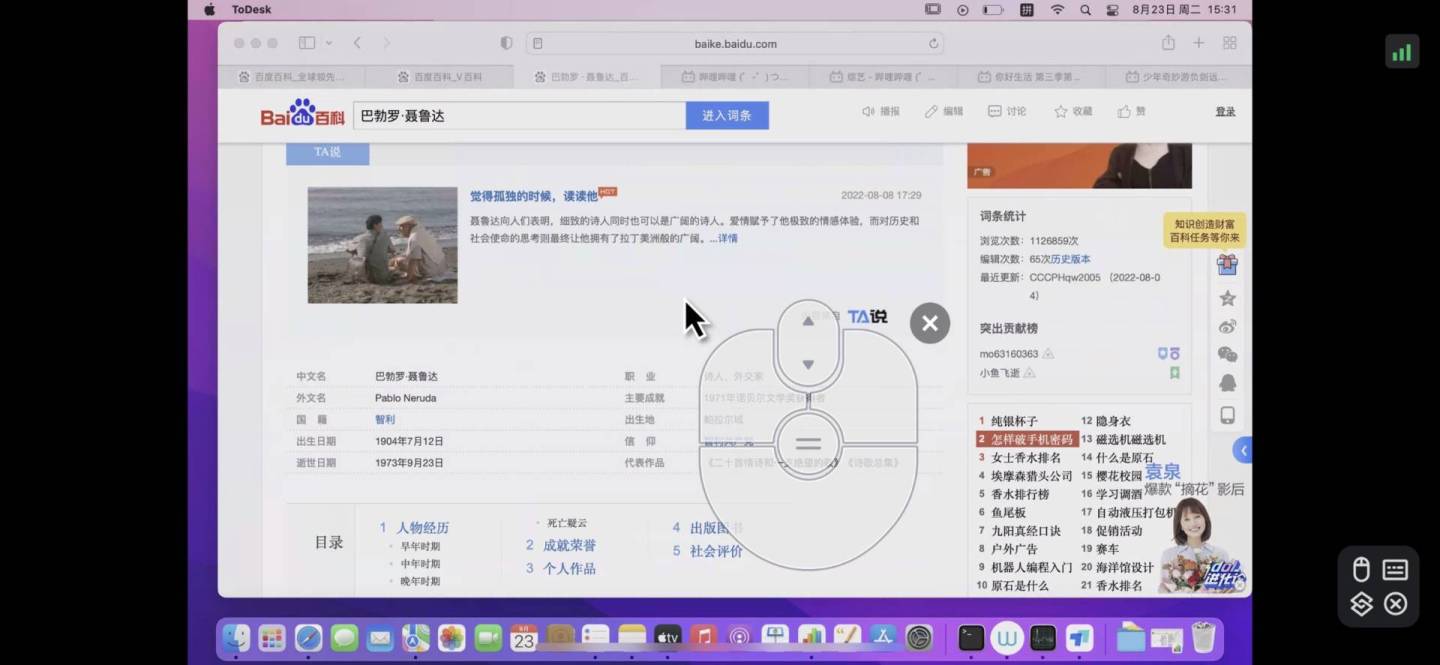Collapse panel with blue left-chevron tab

coord(1242,451)
